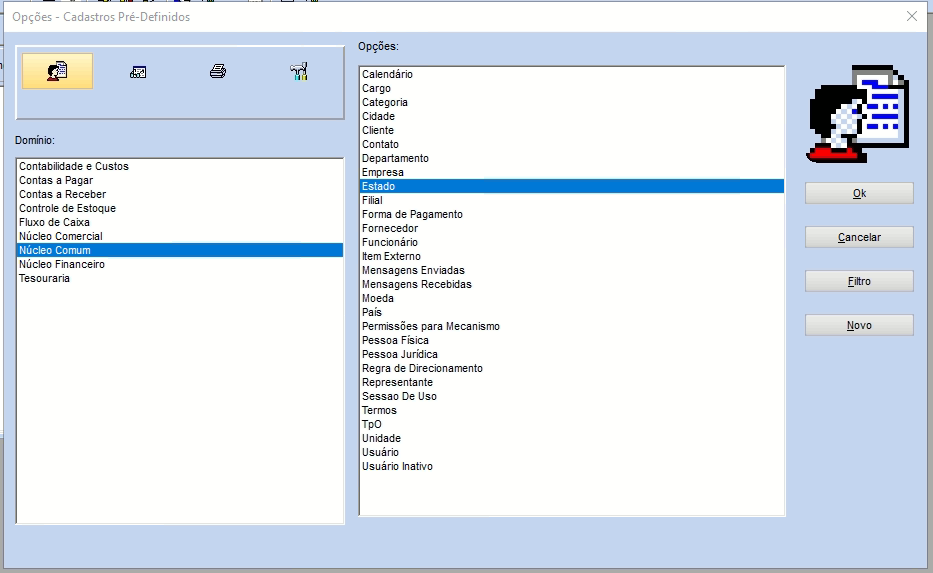Select the highlighted Núcleo Comum domain
933x573 pixels.
(x=180, y=251)
